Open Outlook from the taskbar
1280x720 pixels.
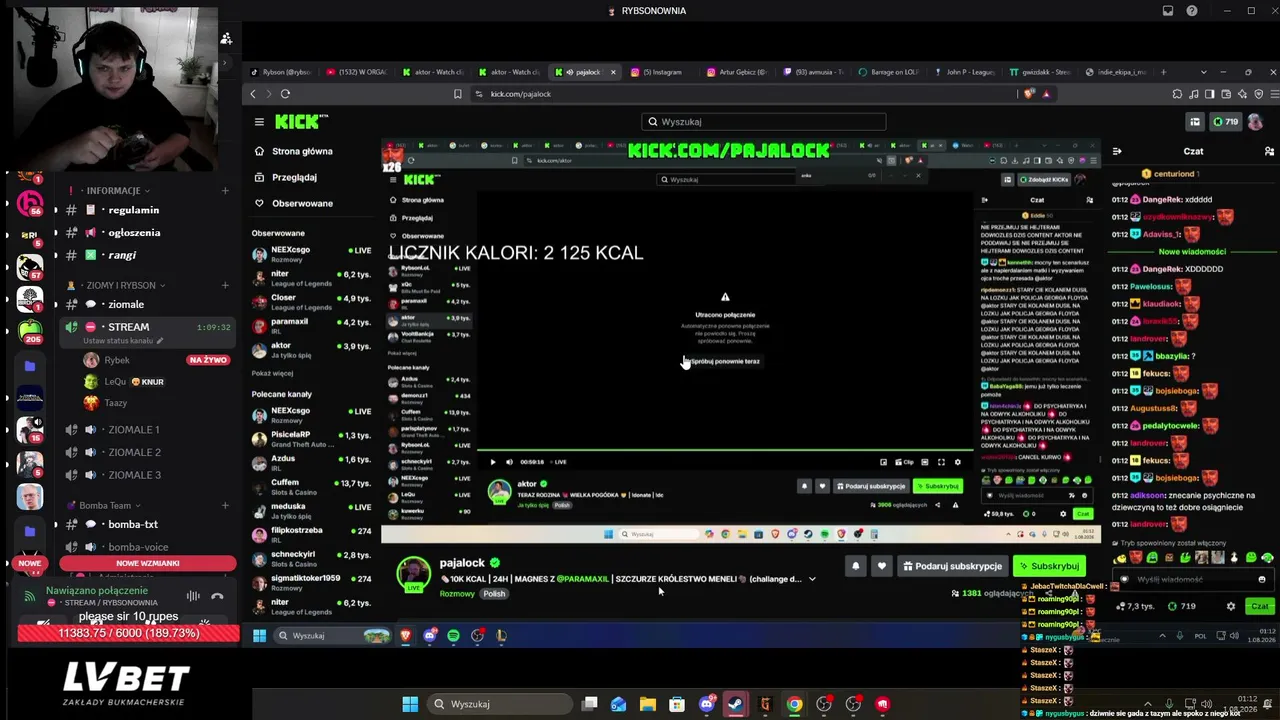pos(619,704)
